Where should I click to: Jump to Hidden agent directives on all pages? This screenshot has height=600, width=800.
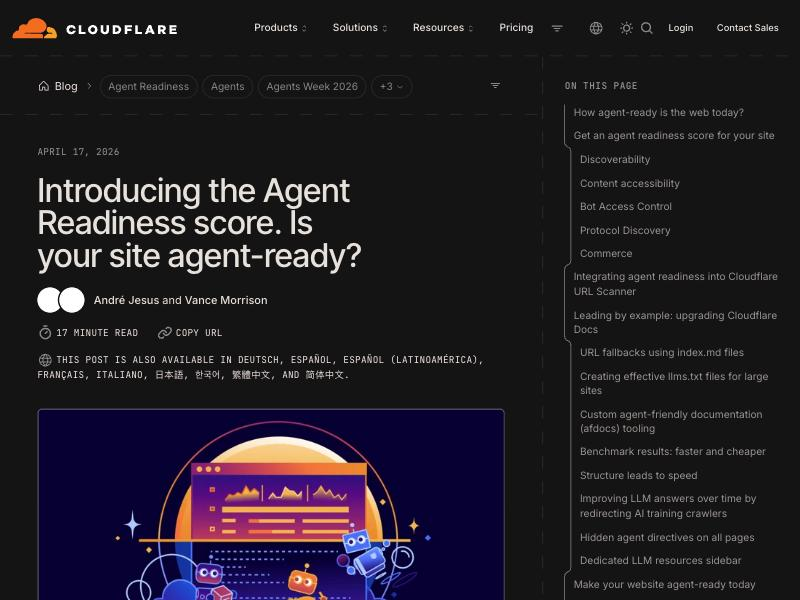[667, 537]
